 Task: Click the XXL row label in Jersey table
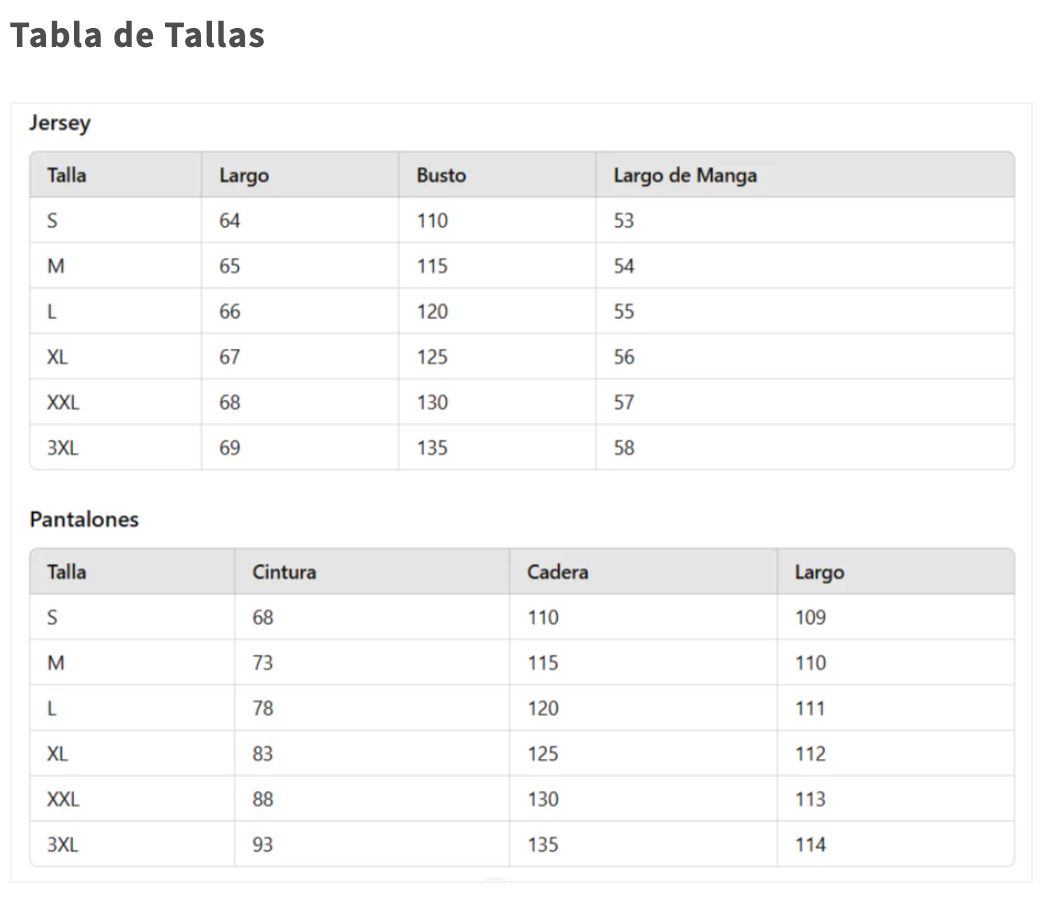coord(63,403)
